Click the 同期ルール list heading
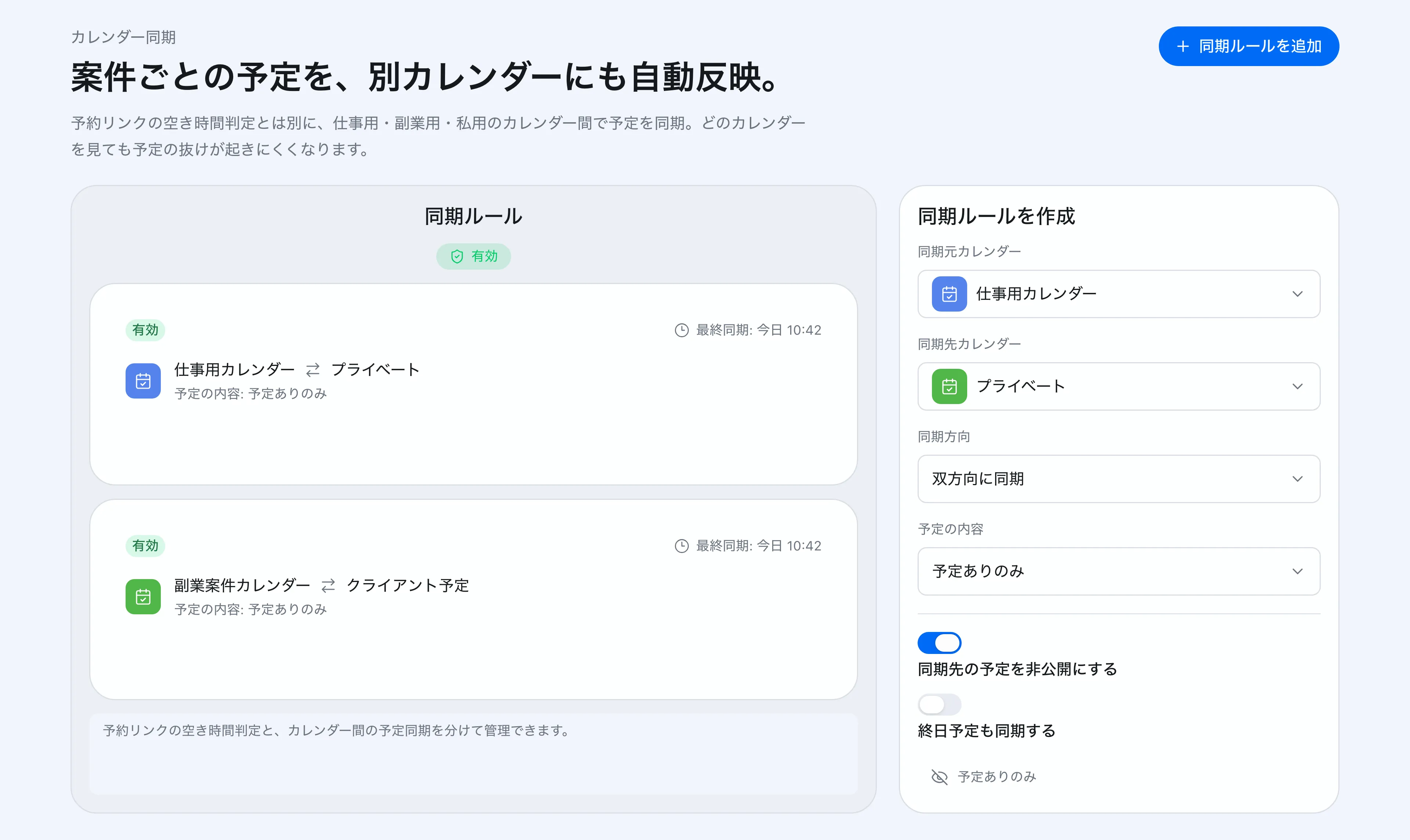 473,216
